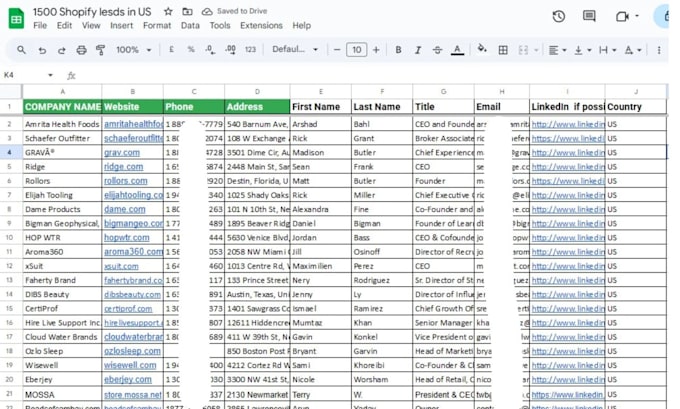Select the COMPANY NAME header cell
The width and height of the screenshot is (680, 409).
(62, 107)
